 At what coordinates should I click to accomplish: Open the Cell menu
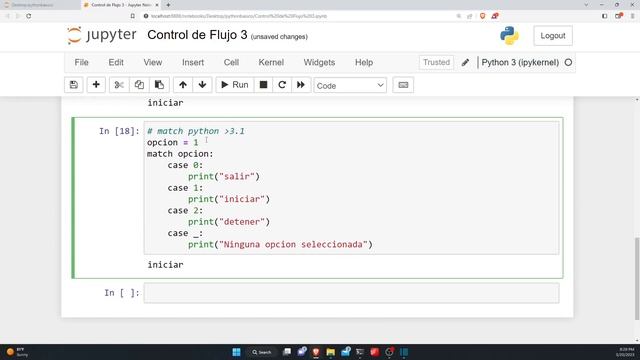pyautogui.click(x=231, y=62)
